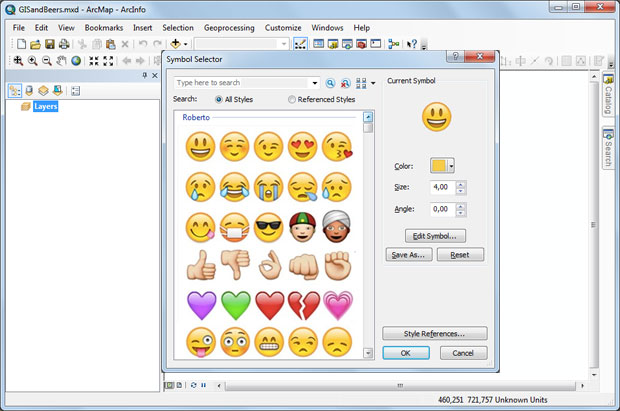Open table of contents Options icon

pyautogui.click(x=75, y=91)
